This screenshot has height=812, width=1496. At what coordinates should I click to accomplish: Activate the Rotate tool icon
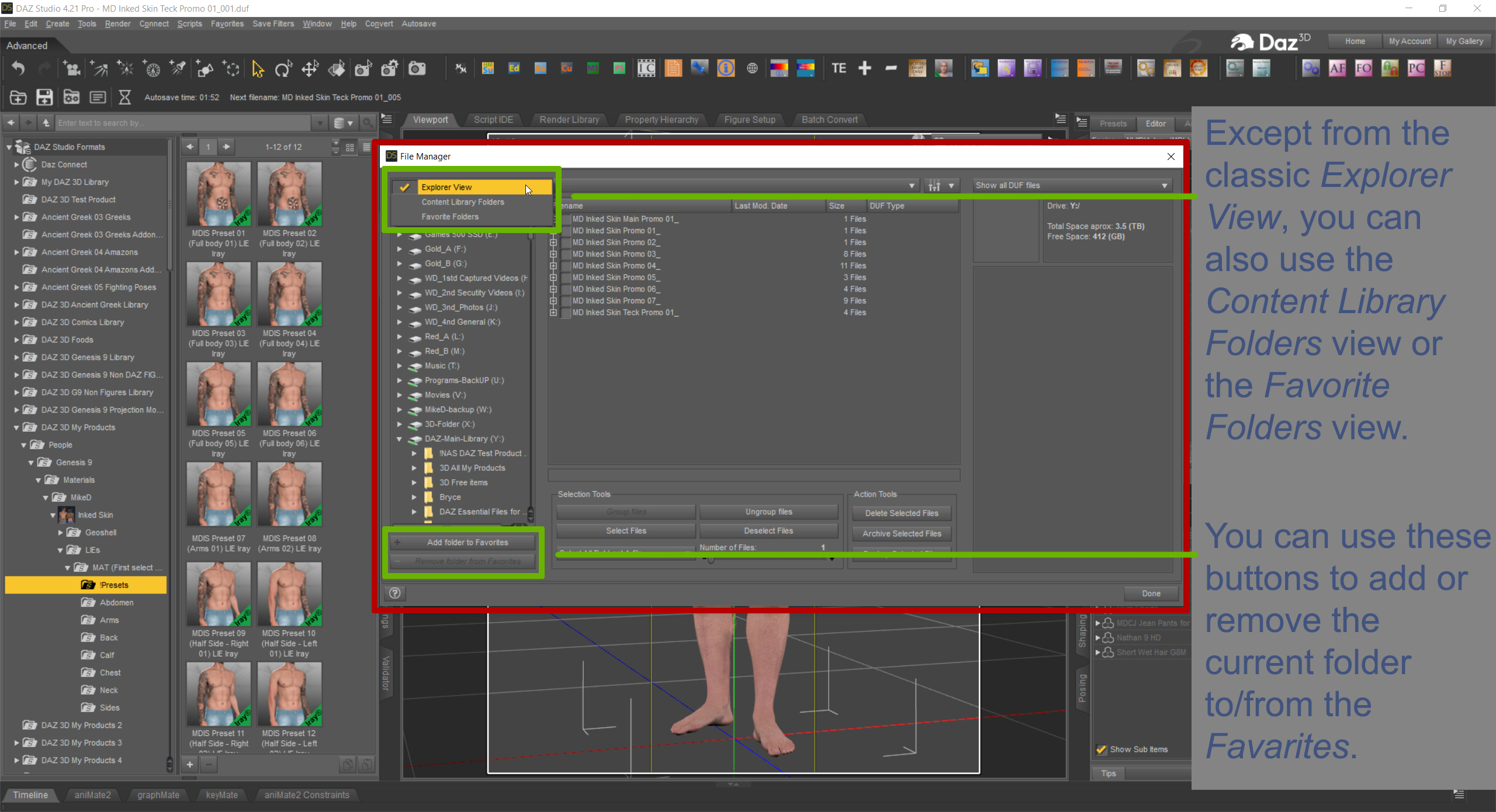(x=283, y=69)
